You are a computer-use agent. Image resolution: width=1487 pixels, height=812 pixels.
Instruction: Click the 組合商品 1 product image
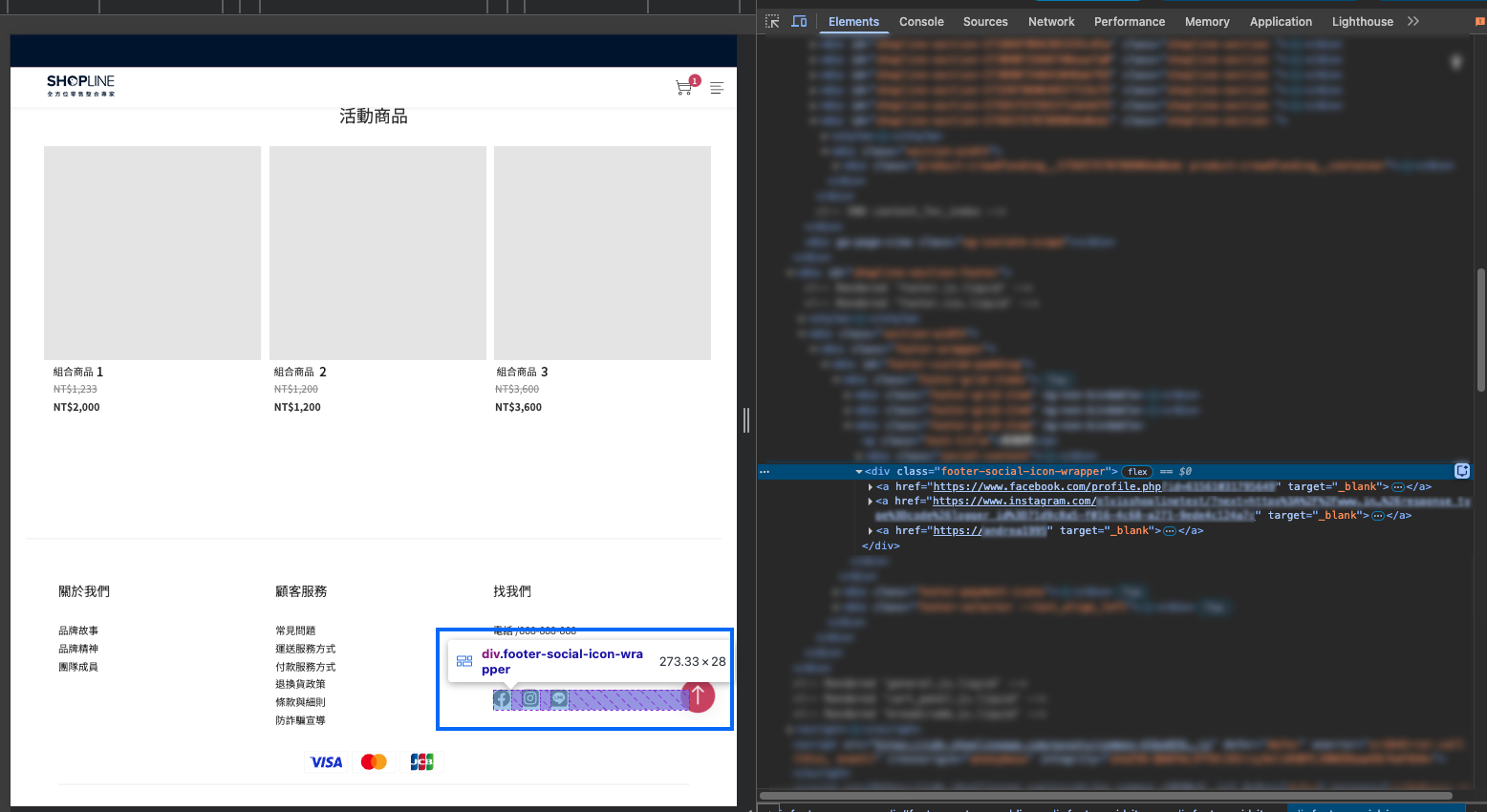point(152,253)
